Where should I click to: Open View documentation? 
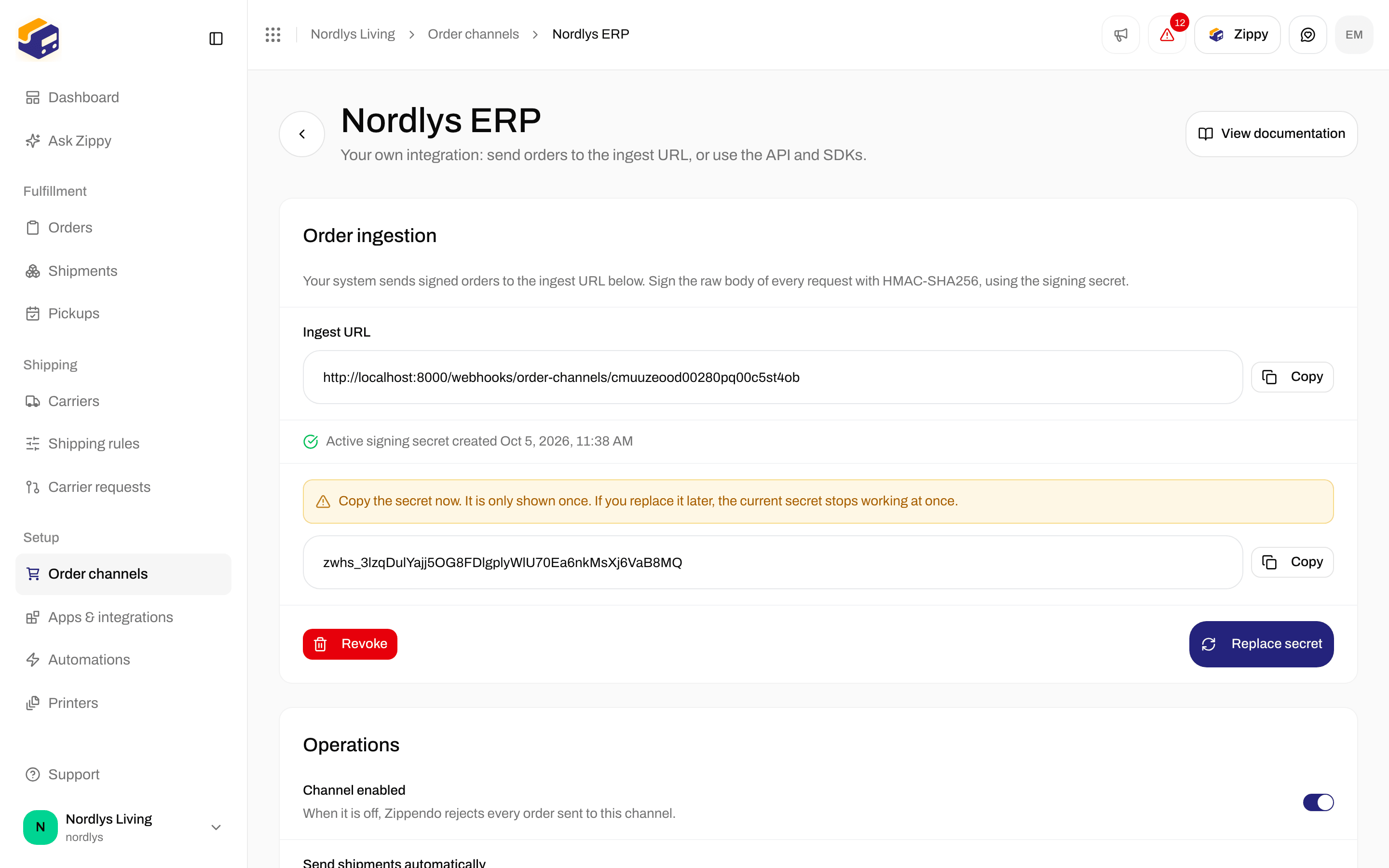1271,134
